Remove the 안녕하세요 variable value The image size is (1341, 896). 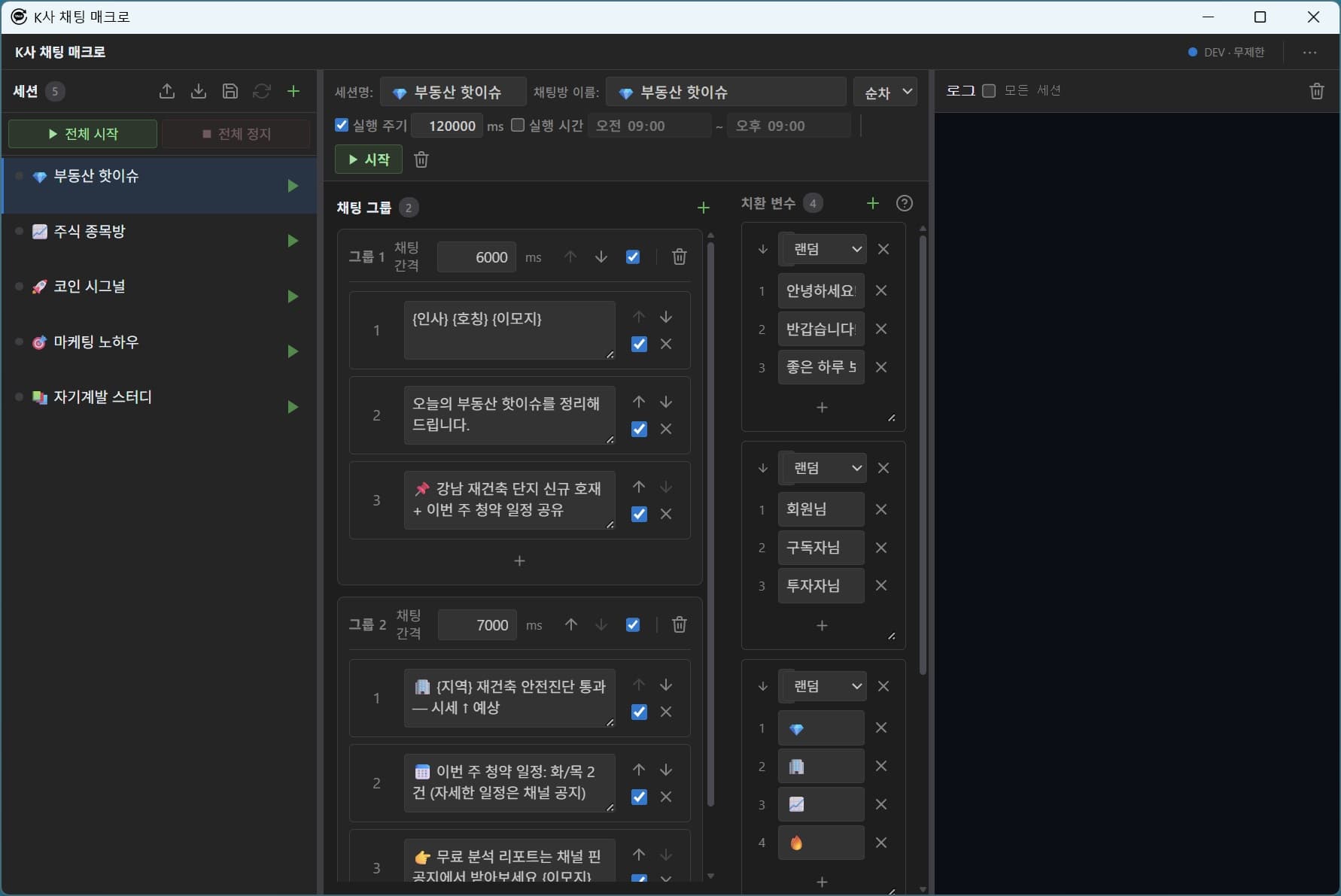(881, 290)
